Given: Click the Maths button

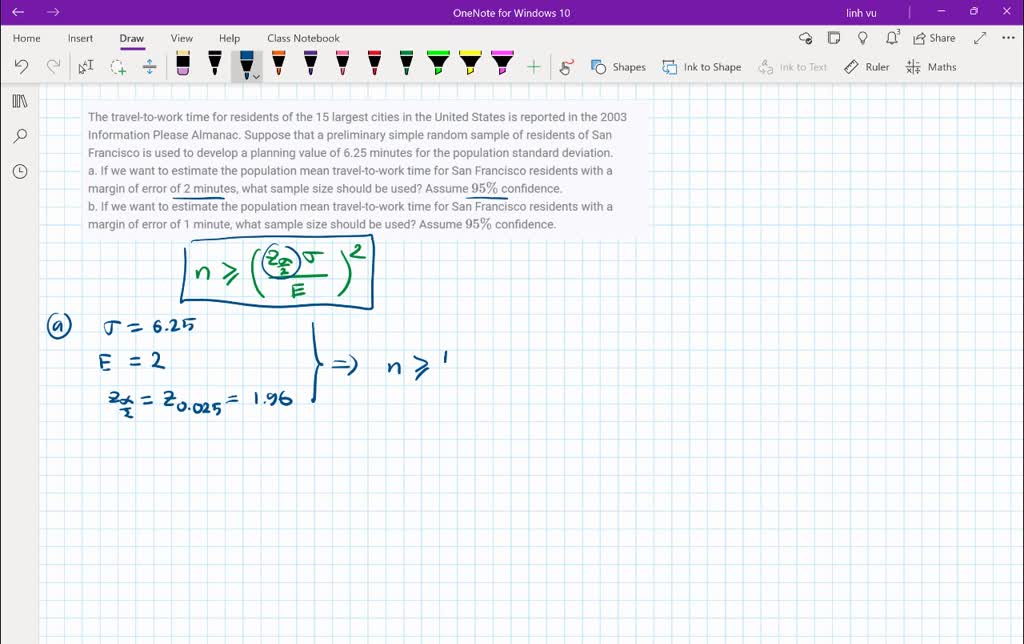Looking at the screenshot, I should click(x=931, y=67).
